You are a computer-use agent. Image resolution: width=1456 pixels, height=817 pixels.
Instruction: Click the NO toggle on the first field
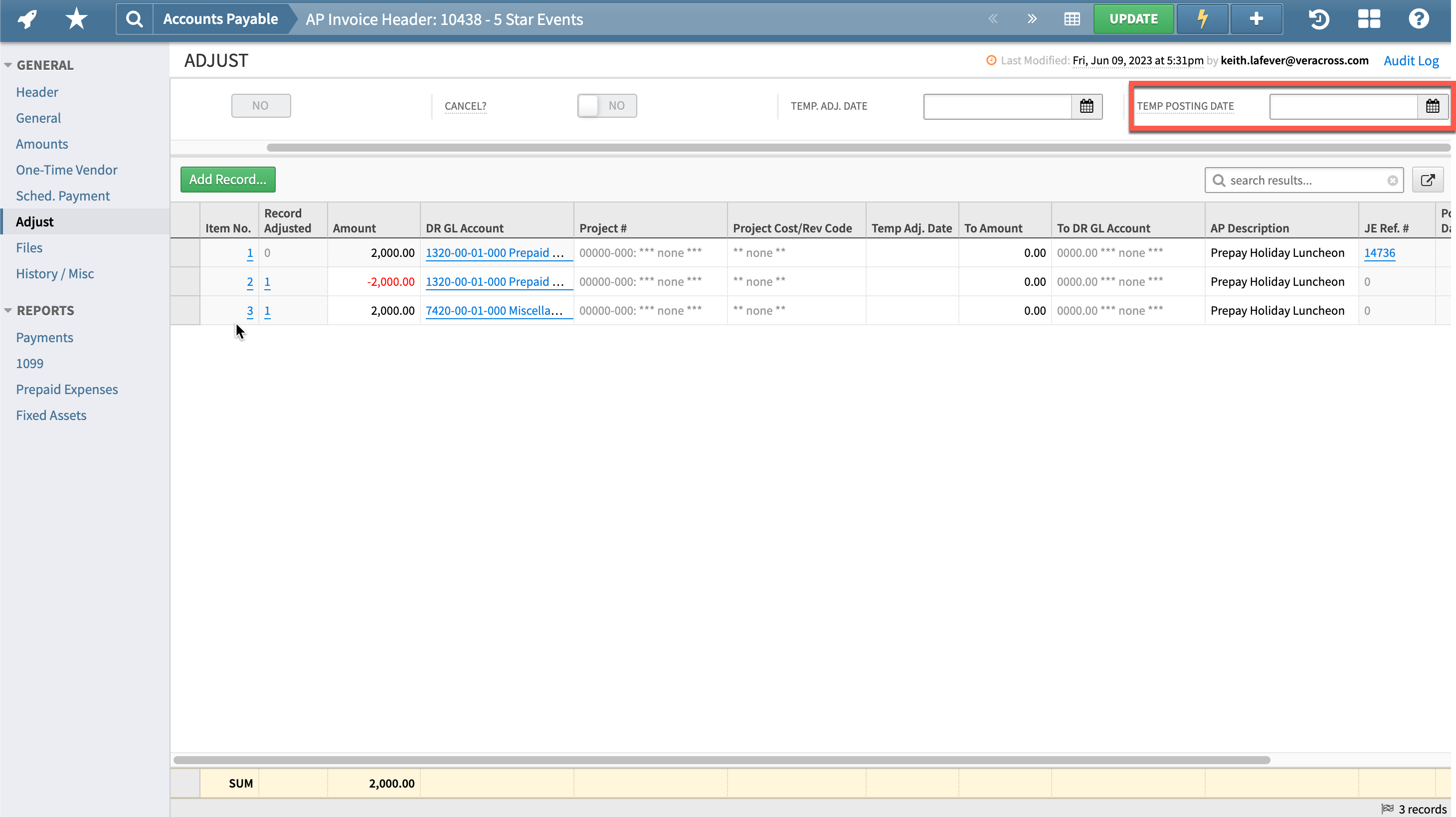point(261,105)
